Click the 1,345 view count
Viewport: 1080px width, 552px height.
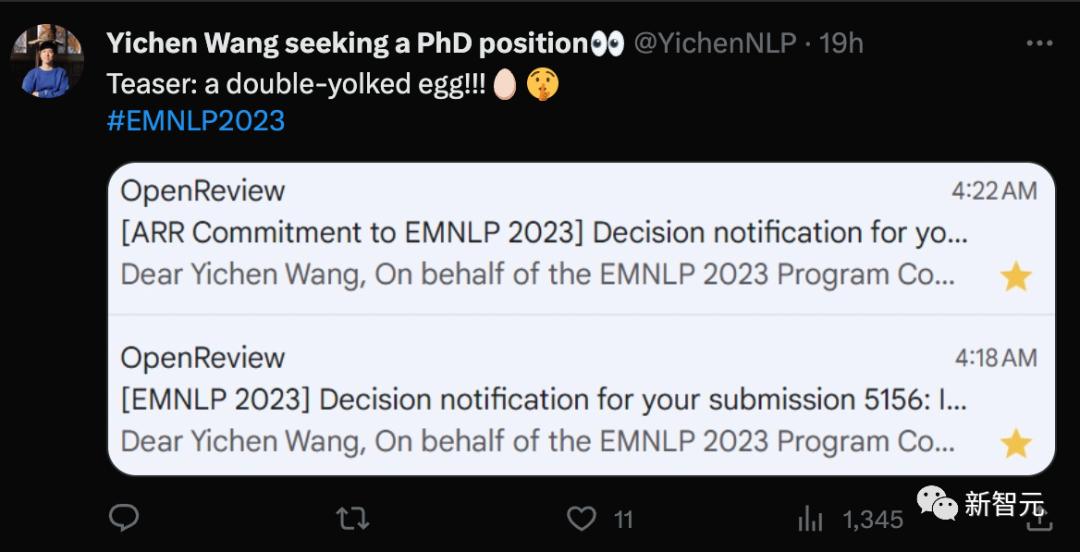tap(872, 519)
